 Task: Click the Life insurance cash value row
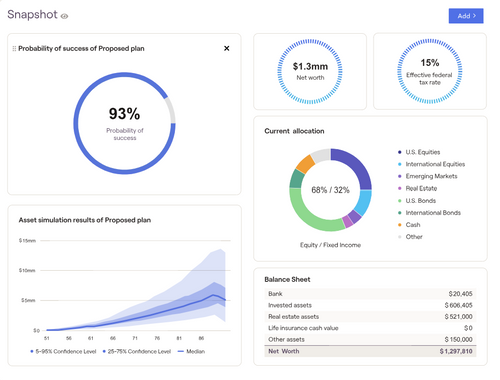point(370,328)
